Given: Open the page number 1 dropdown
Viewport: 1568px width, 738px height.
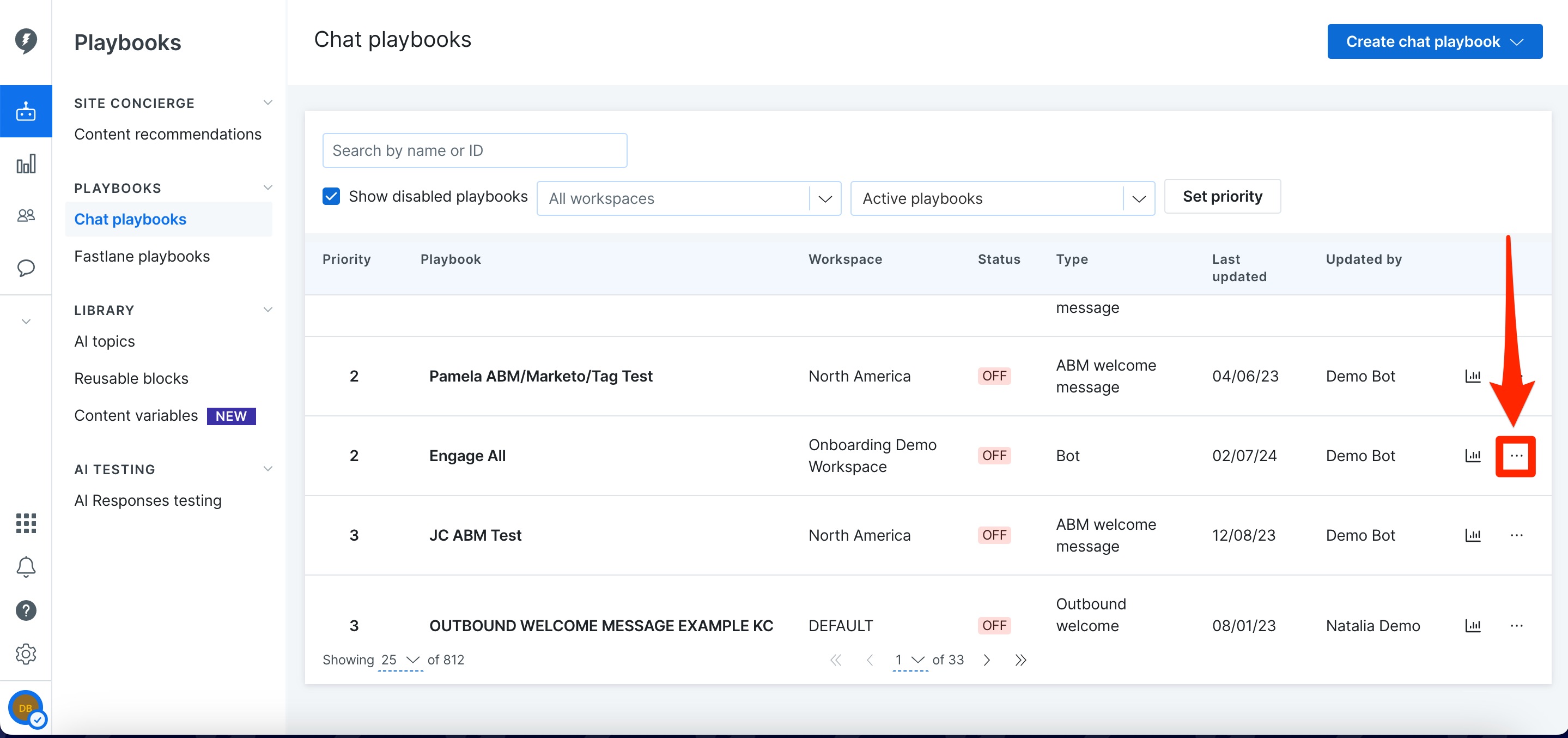Looking at the screenshot, I should pyautogui.click(x=910, y=660).
